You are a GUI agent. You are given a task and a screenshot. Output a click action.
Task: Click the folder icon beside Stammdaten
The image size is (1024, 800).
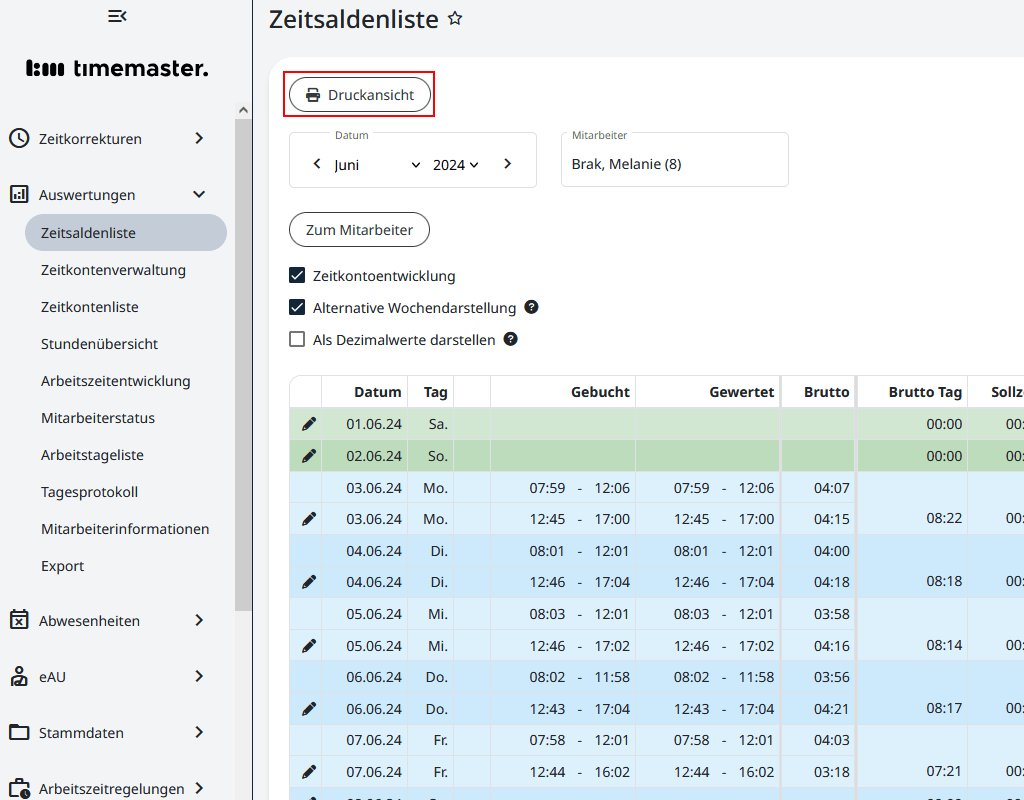(19, 732)
